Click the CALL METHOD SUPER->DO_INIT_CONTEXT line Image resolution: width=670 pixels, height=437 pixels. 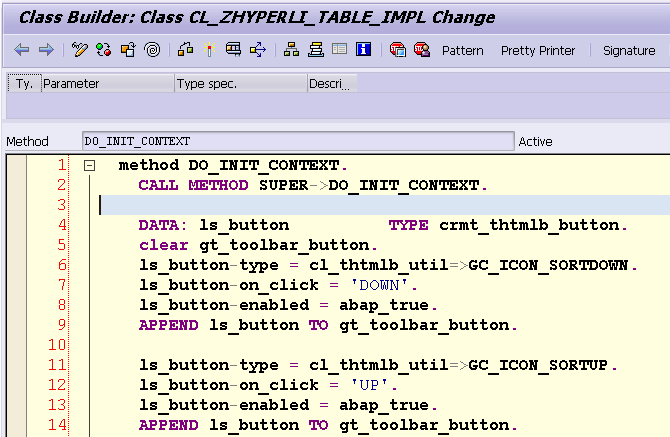point(313,185)
